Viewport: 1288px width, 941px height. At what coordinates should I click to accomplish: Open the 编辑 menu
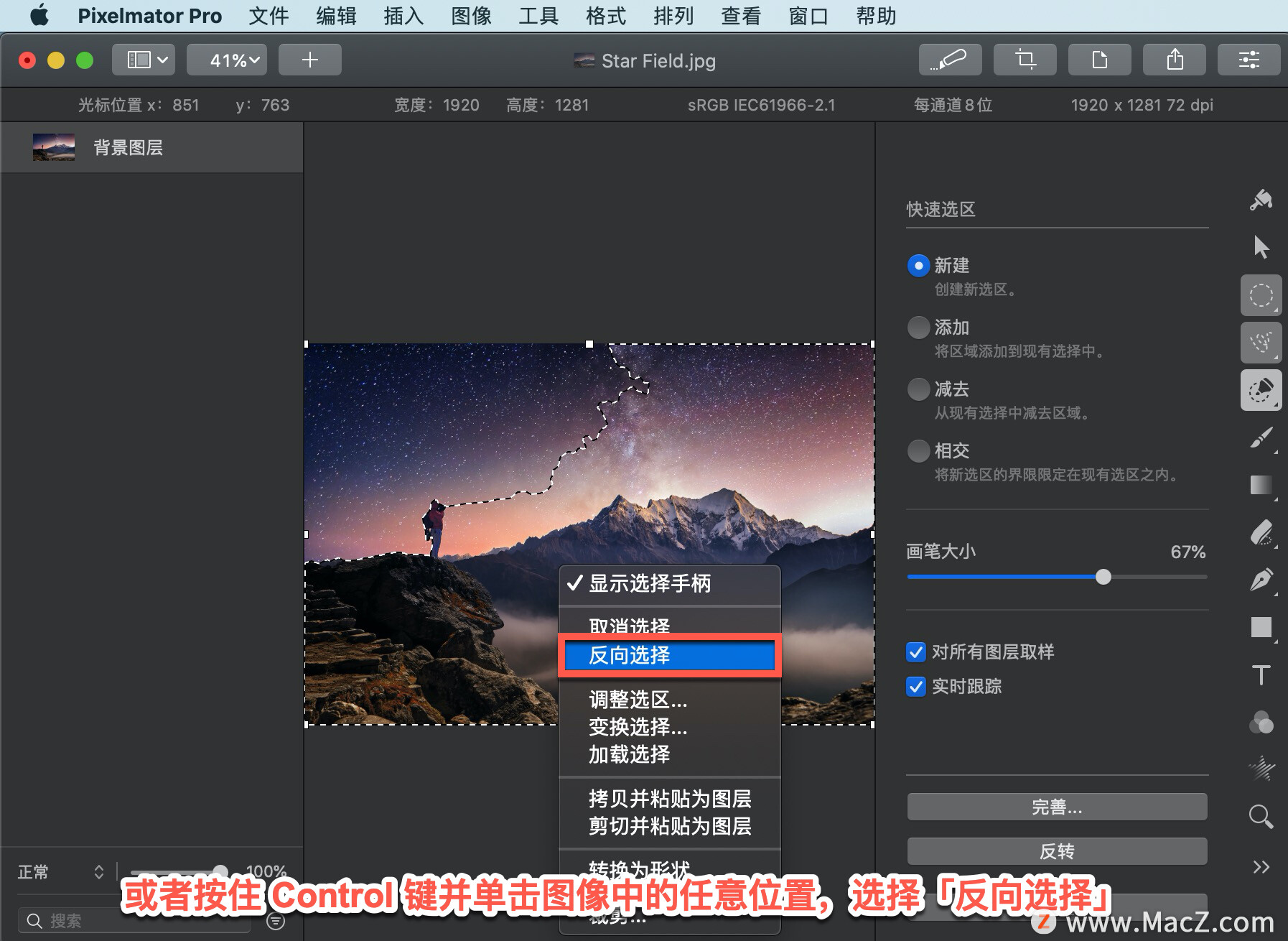point(337,16)
